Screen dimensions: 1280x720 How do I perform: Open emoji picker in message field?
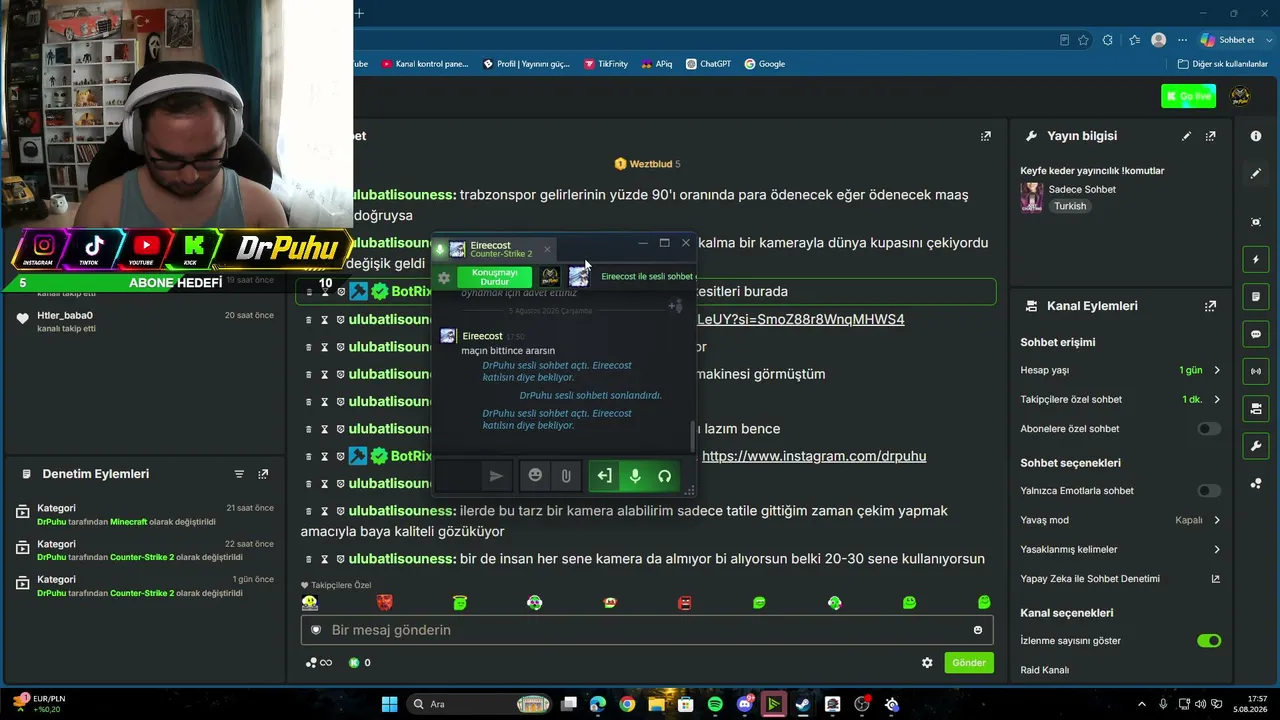pyautogui.click(x=978, y=630)
